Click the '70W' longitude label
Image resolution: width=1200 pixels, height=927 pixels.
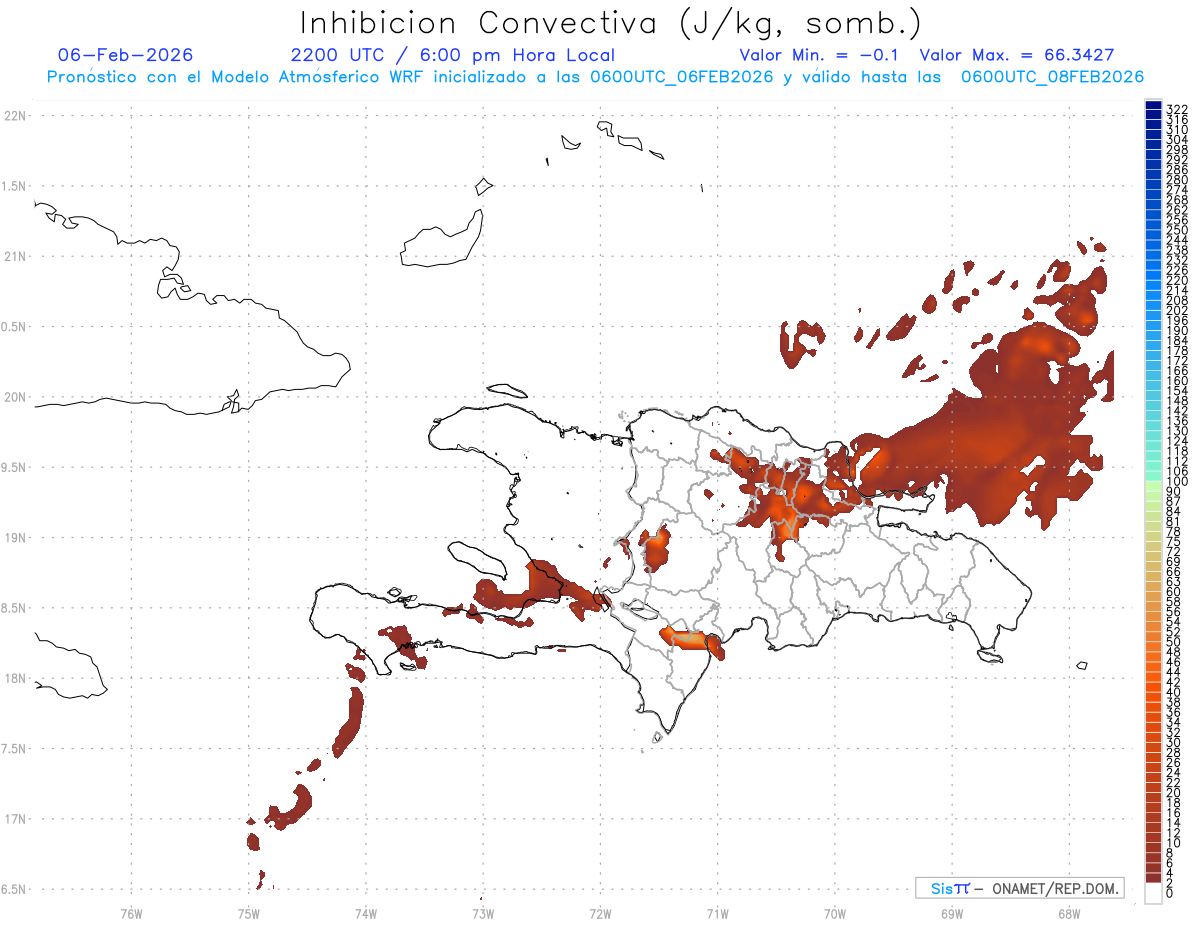[834, 913]
